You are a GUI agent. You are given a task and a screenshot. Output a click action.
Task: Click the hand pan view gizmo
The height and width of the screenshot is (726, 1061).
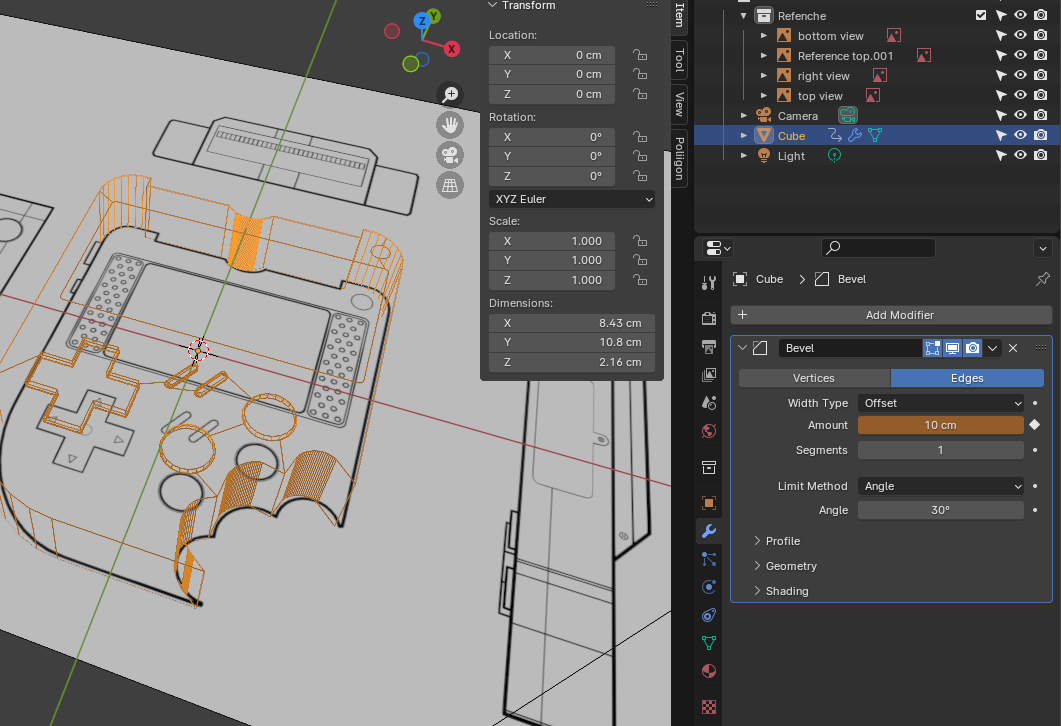[451, 125]
